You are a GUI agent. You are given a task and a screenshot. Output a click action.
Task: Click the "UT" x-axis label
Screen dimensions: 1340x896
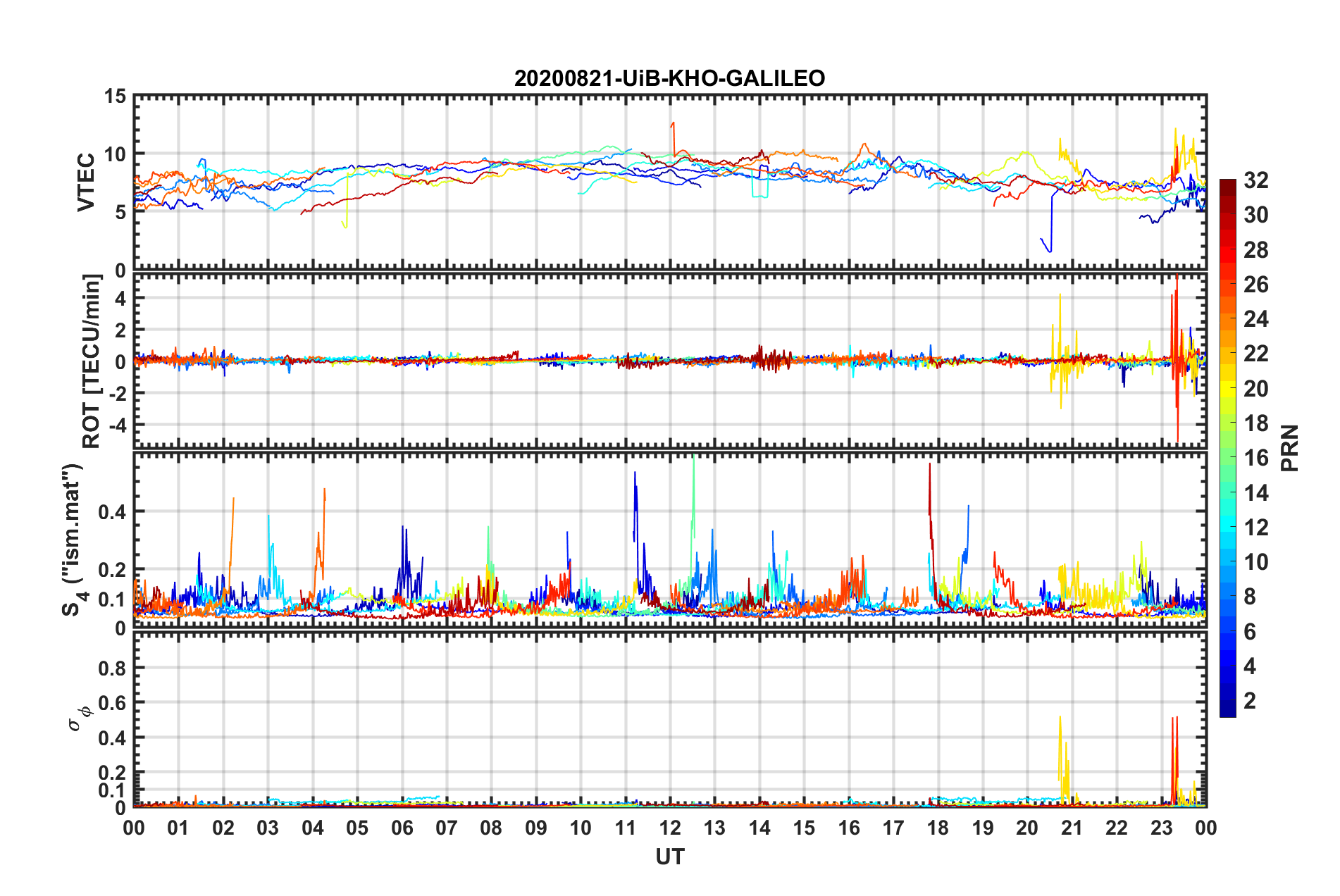click(670, 857)
